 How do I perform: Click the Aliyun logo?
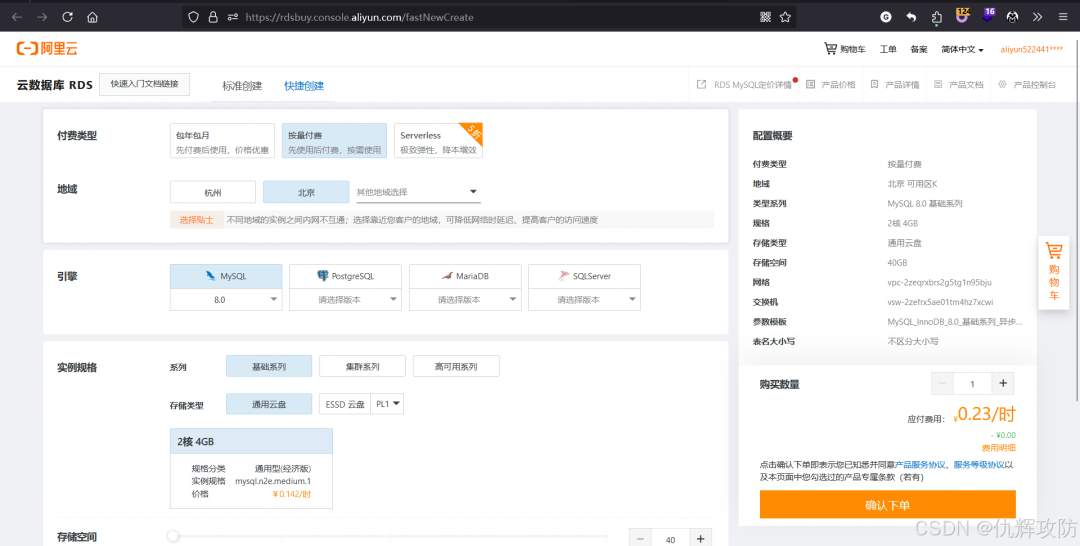[48, 48]
